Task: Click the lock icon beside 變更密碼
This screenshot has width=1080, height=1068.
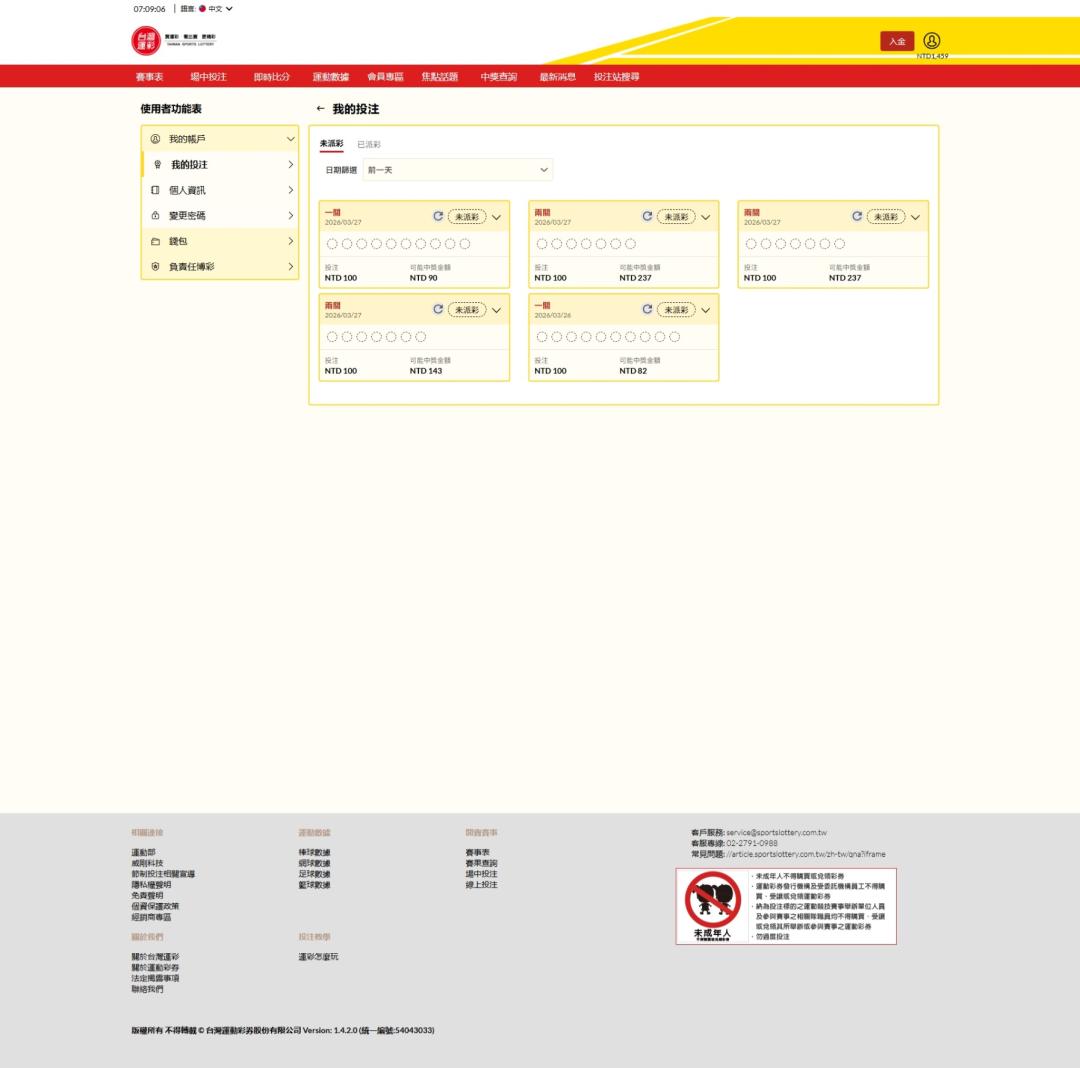Action: pos(156,216)
